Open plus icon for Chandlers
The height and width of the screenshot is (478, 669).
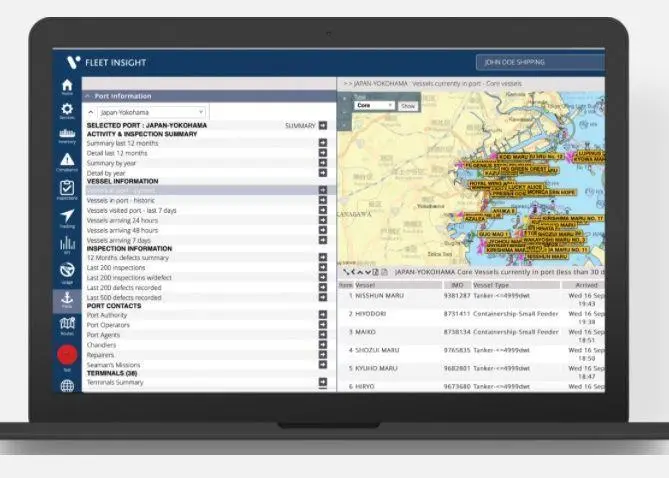click(323, 344)
